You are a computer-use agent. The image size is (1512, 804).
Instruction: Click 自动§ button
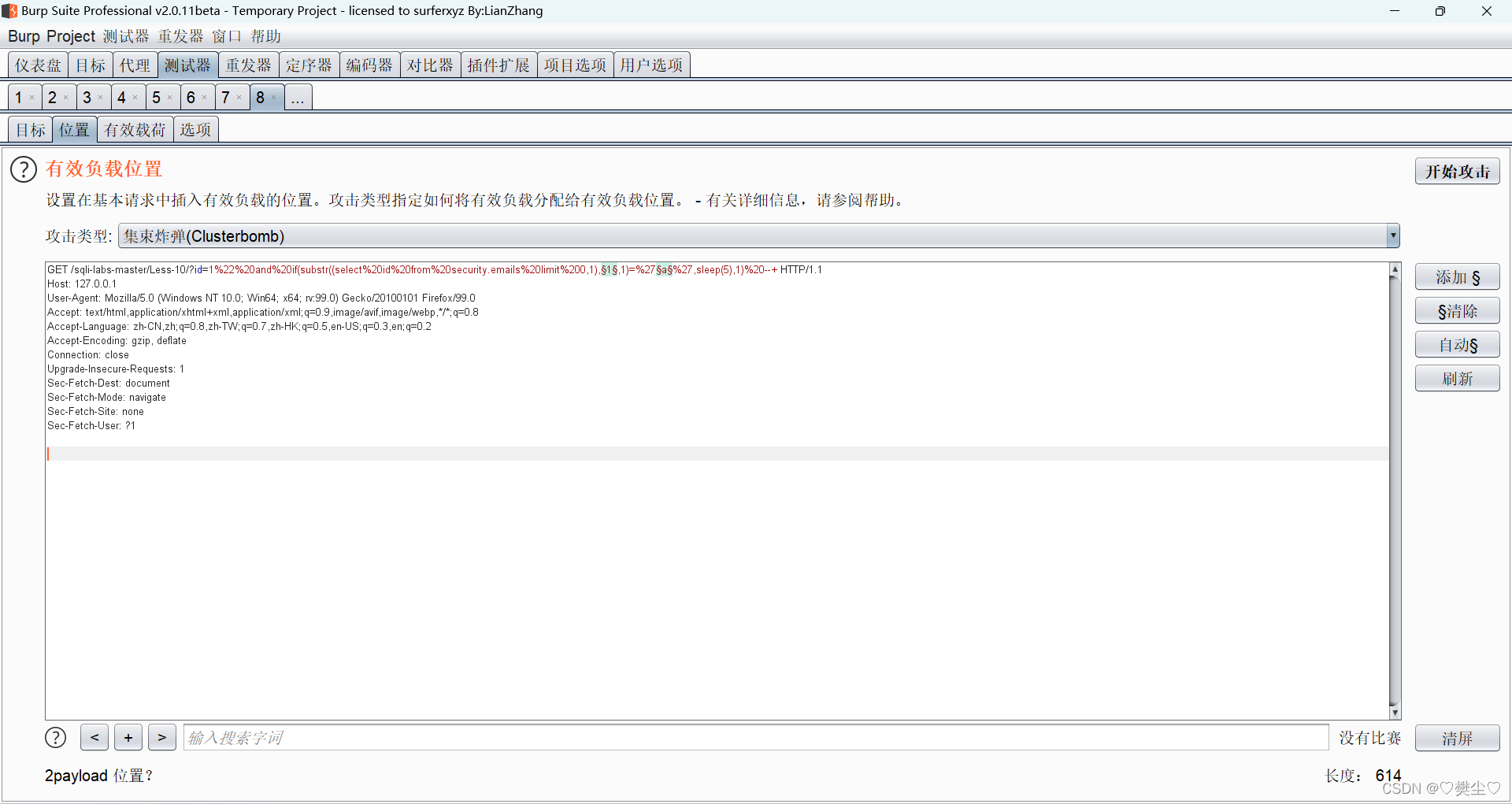click(1457, 345)
